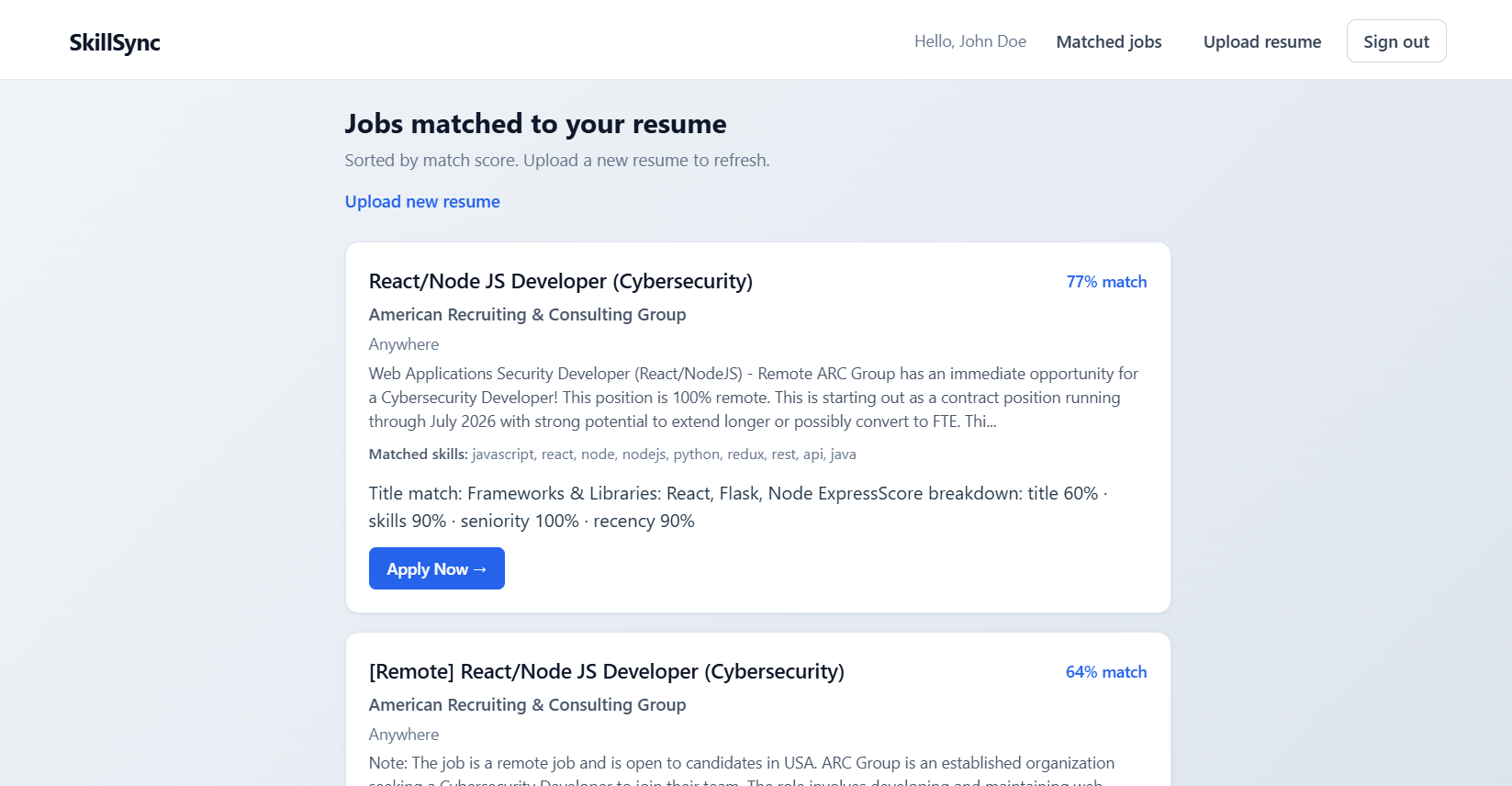
Task: Click the '64% match' score label
Action: [x=1106, y=672]
